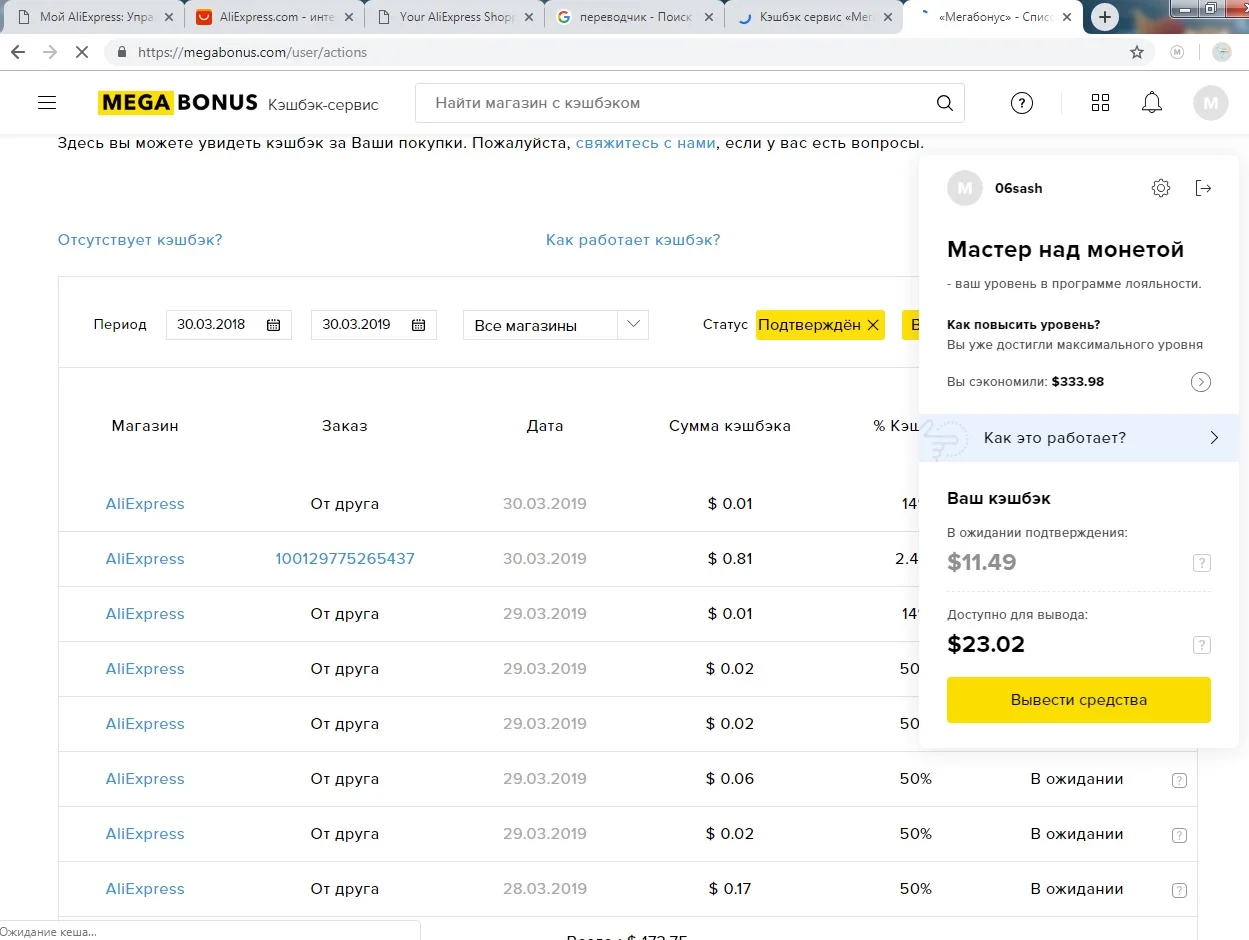Viewport: 1249px width, 940px height.
Task: Click pending balance $11.49
Action: 982,562
